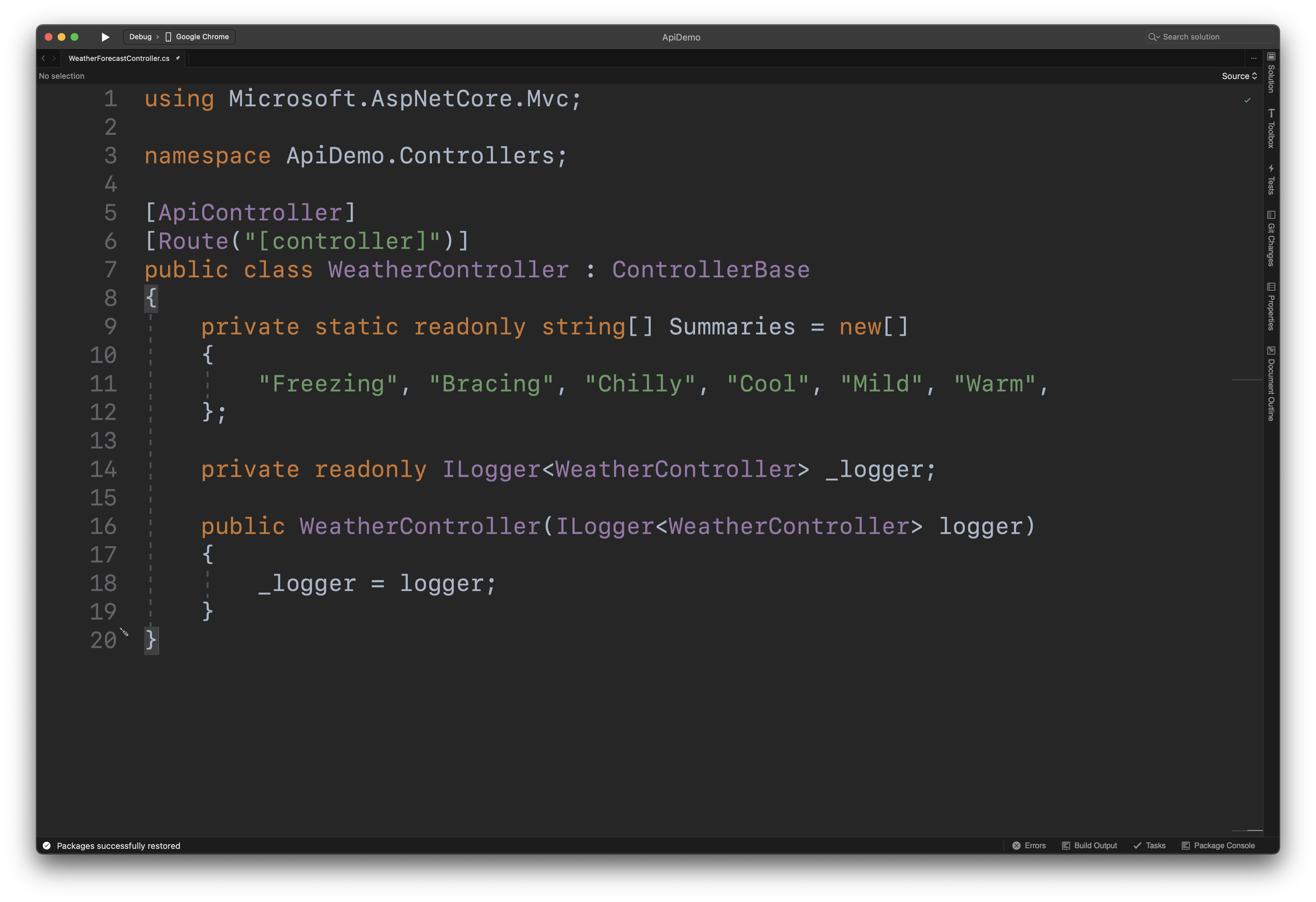
Task: Click the logger parameter on line 16
Action: click(980, 526)
